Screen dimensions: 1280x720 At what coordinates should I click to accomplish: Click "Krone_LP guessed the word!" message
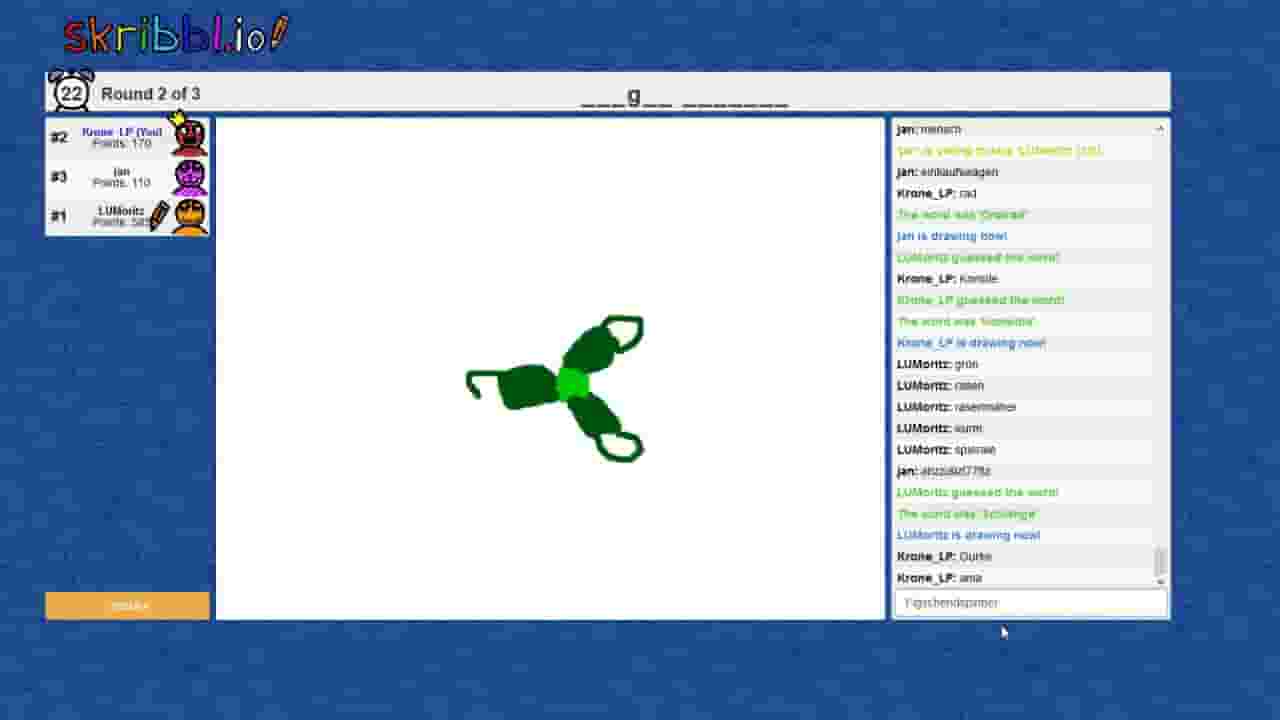(x=980, y=300)
